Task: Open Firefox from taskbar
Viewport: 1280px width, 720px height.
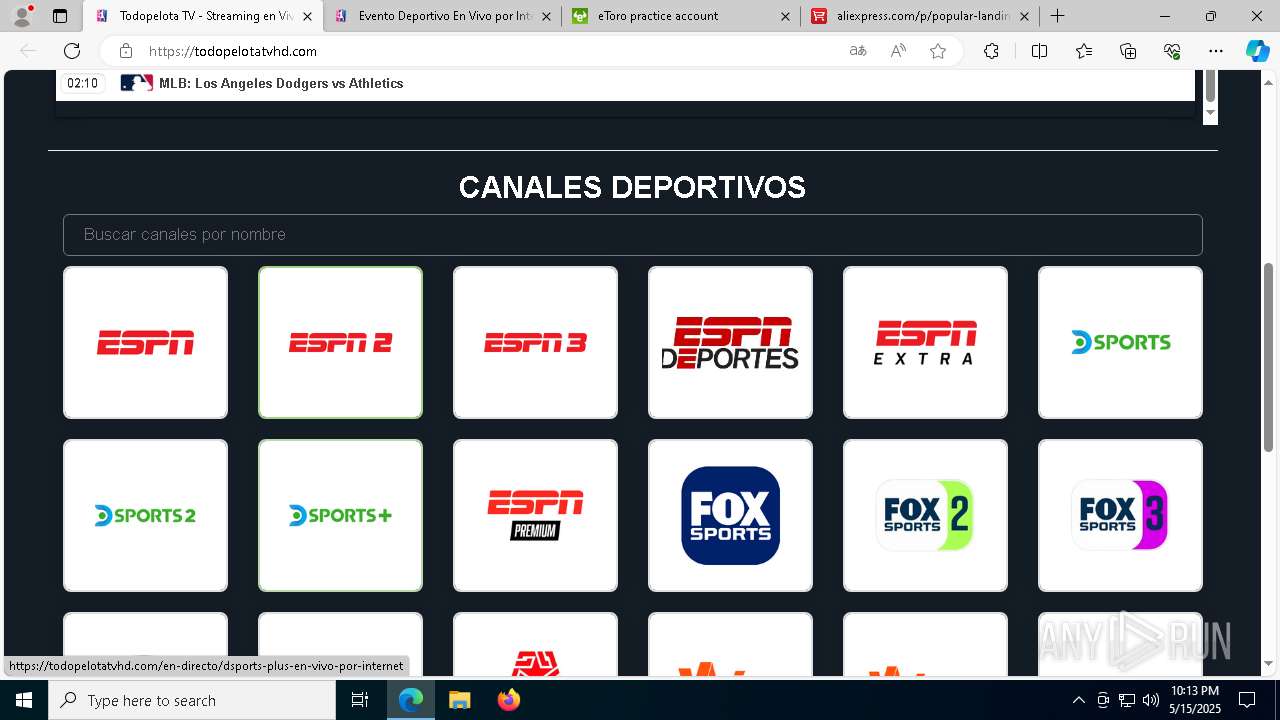Action: click(508, 700)
